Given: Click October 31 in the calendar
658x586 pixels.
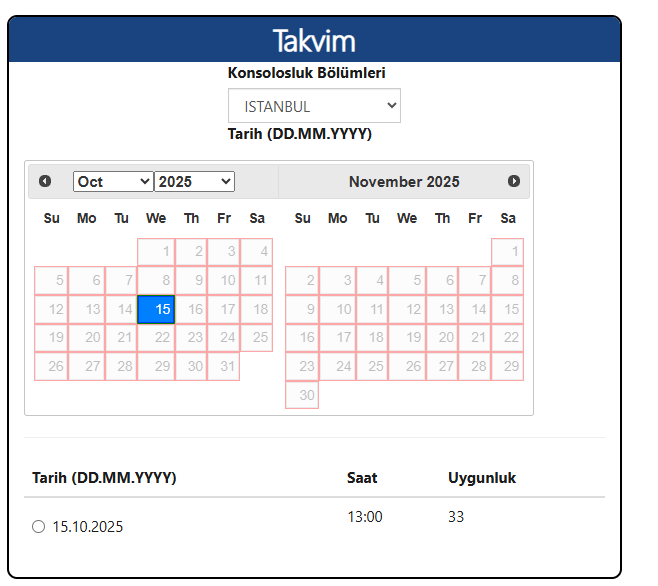Looking at the screenshot, I should point(224,366).
